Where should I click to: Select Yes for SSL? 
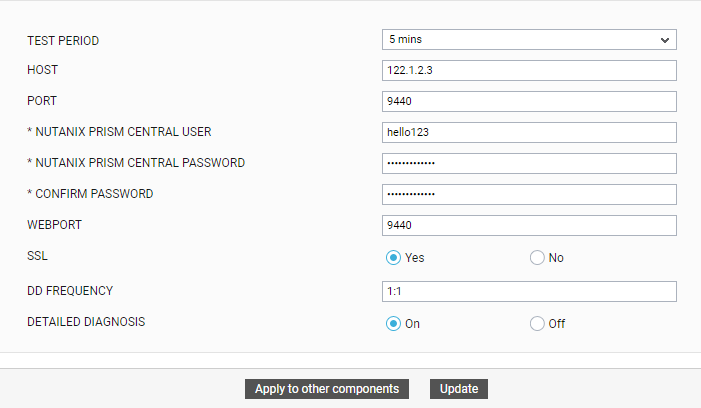click(393, 258)
